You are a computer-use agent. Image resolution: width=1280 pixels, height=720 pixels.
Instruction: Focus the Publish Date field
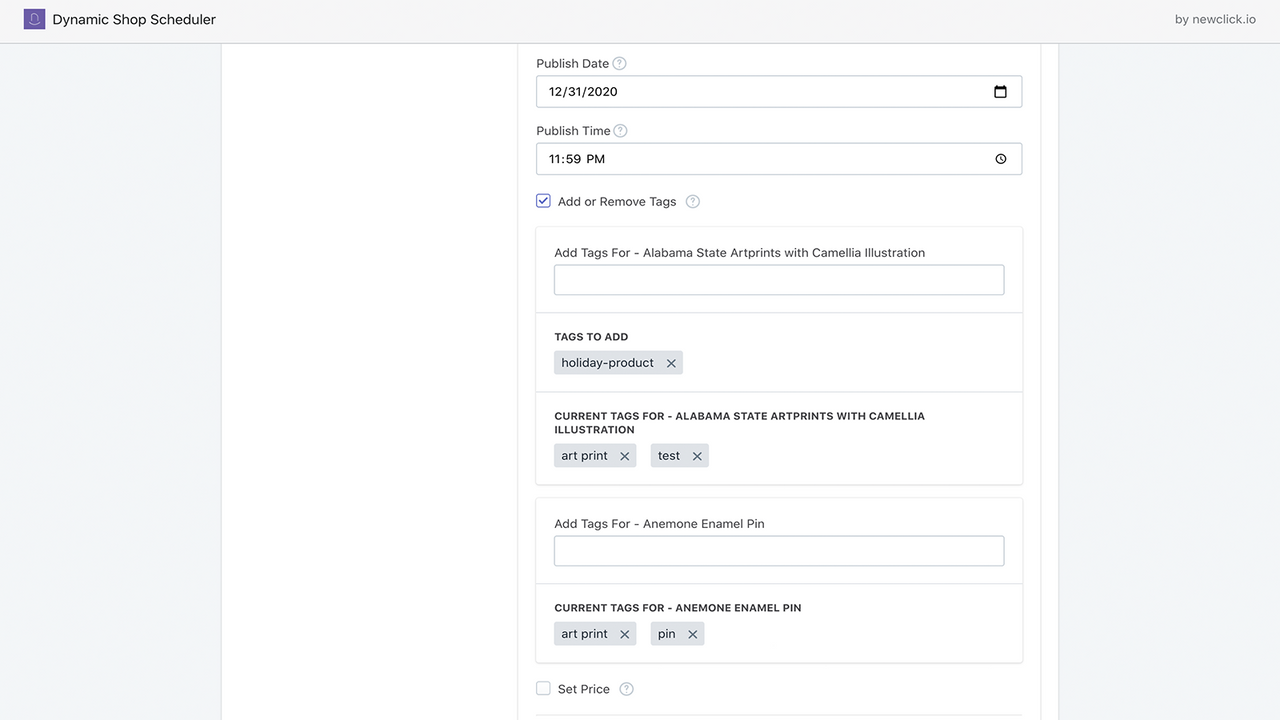click(779, 91)
